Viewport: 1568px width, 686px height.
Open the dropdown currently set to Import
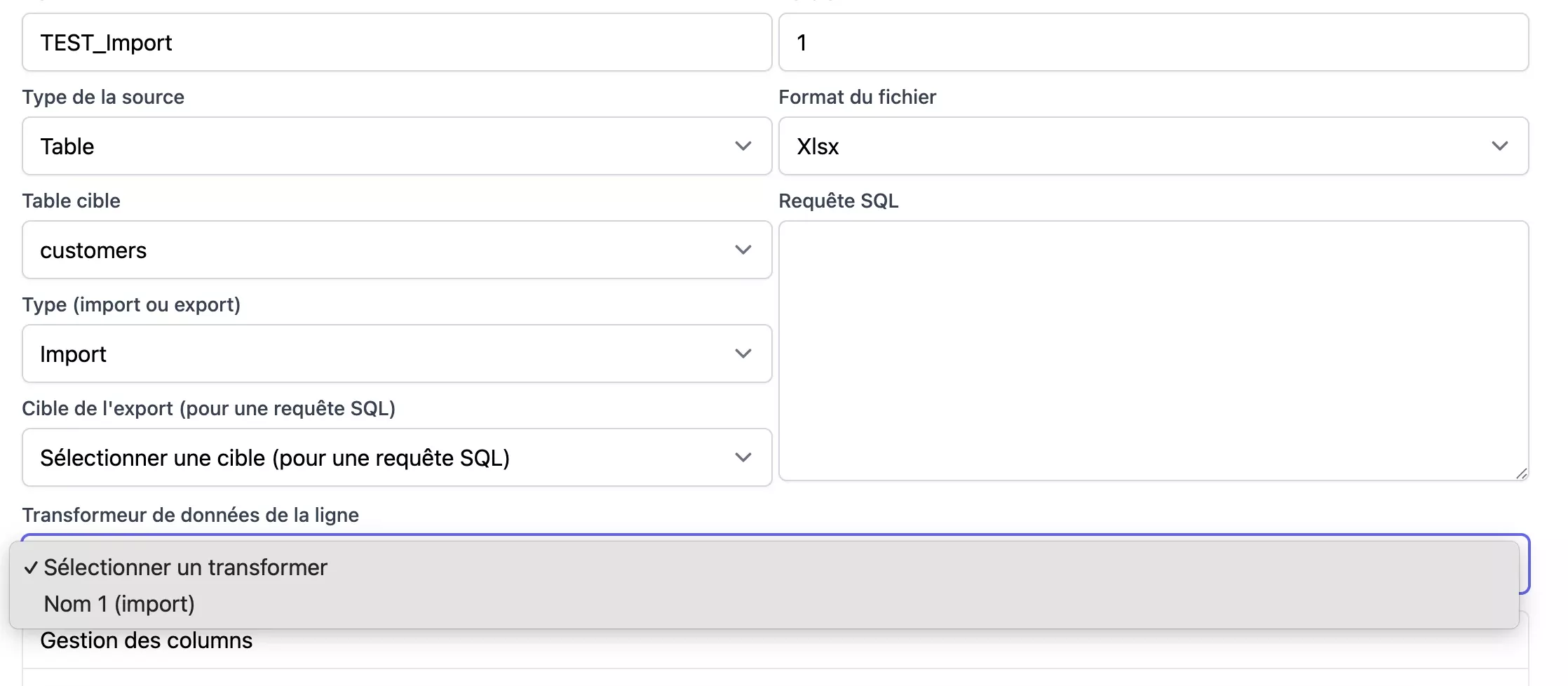pyautogui.click(x=379, y=354)
